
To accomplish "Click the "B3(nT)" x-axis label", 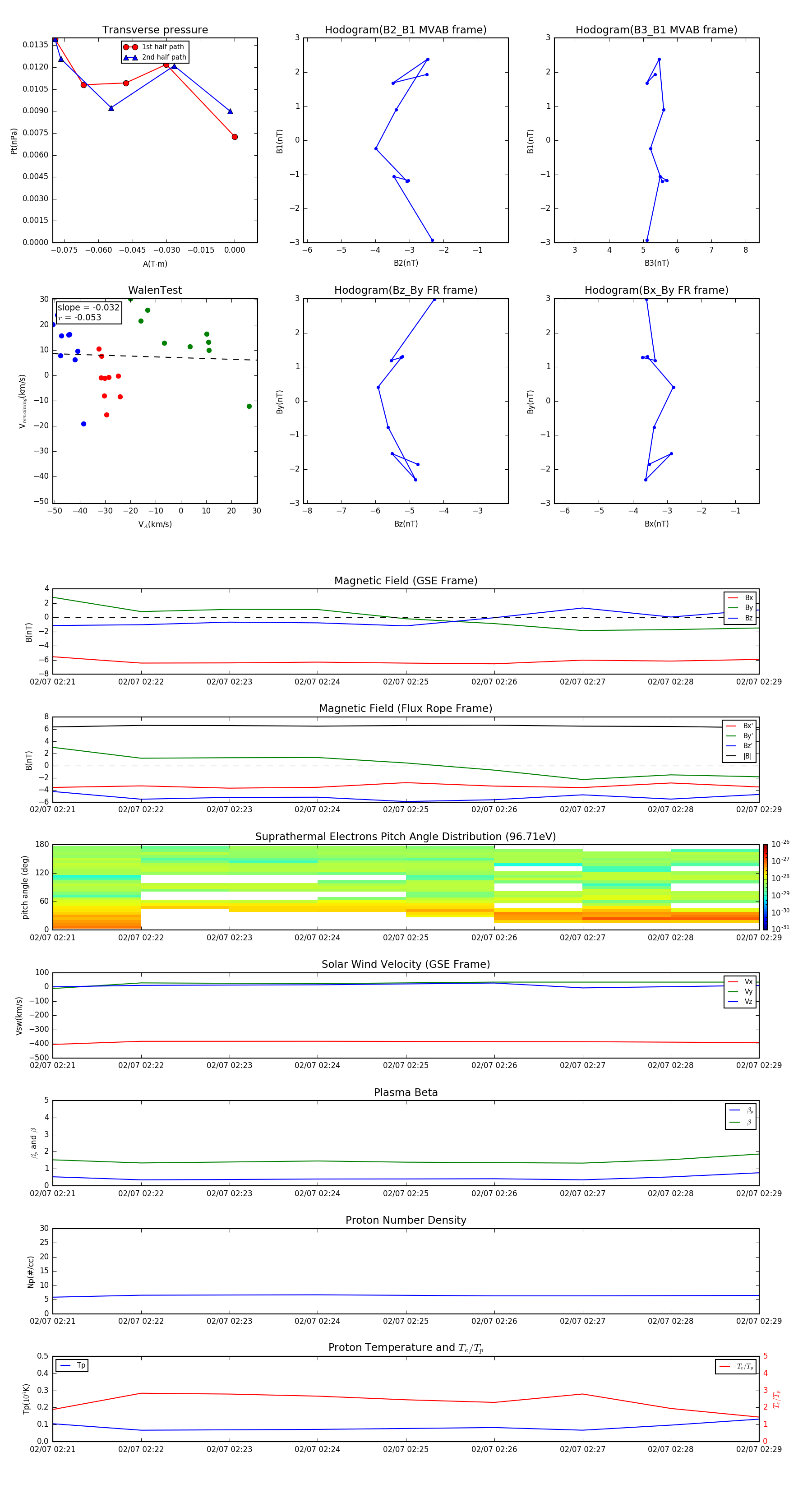I will [656, 263].
